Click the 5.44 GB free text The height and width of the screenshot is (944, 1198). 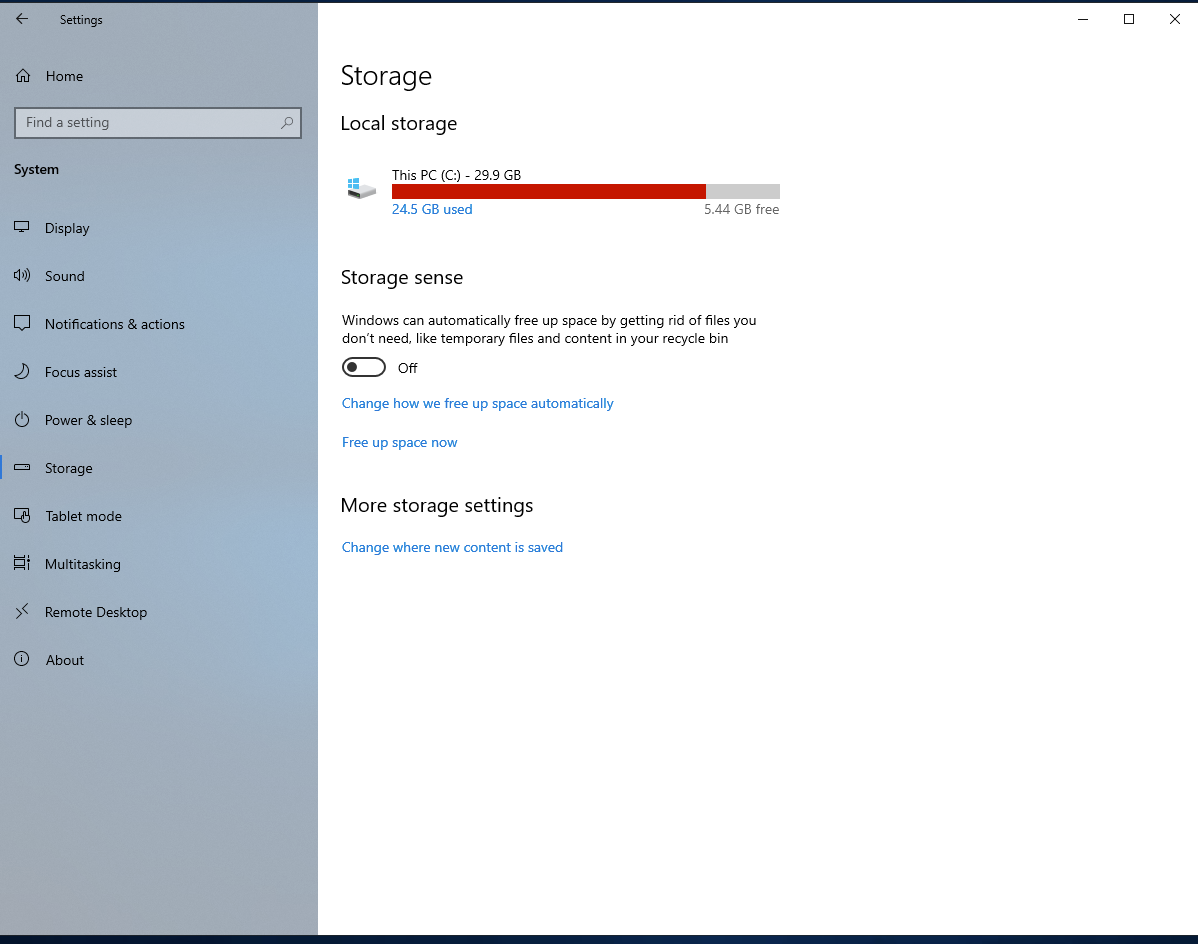[x=741, y=209]
